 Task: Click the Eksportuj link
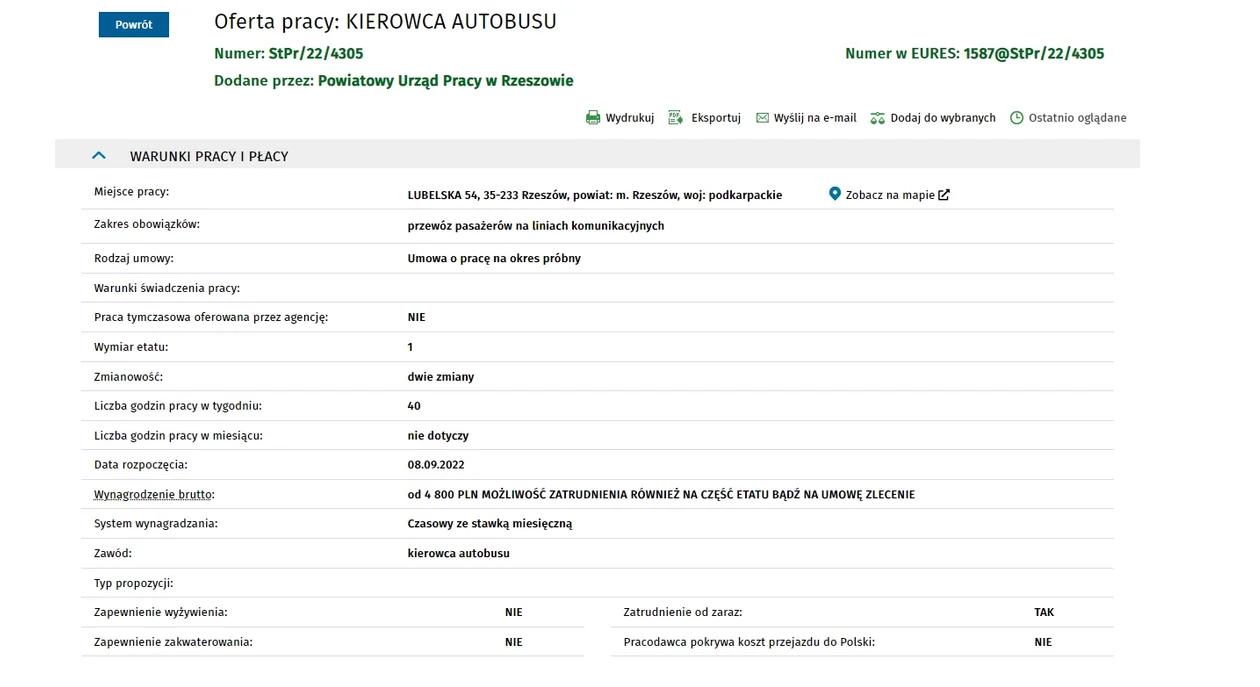[716, 118]
